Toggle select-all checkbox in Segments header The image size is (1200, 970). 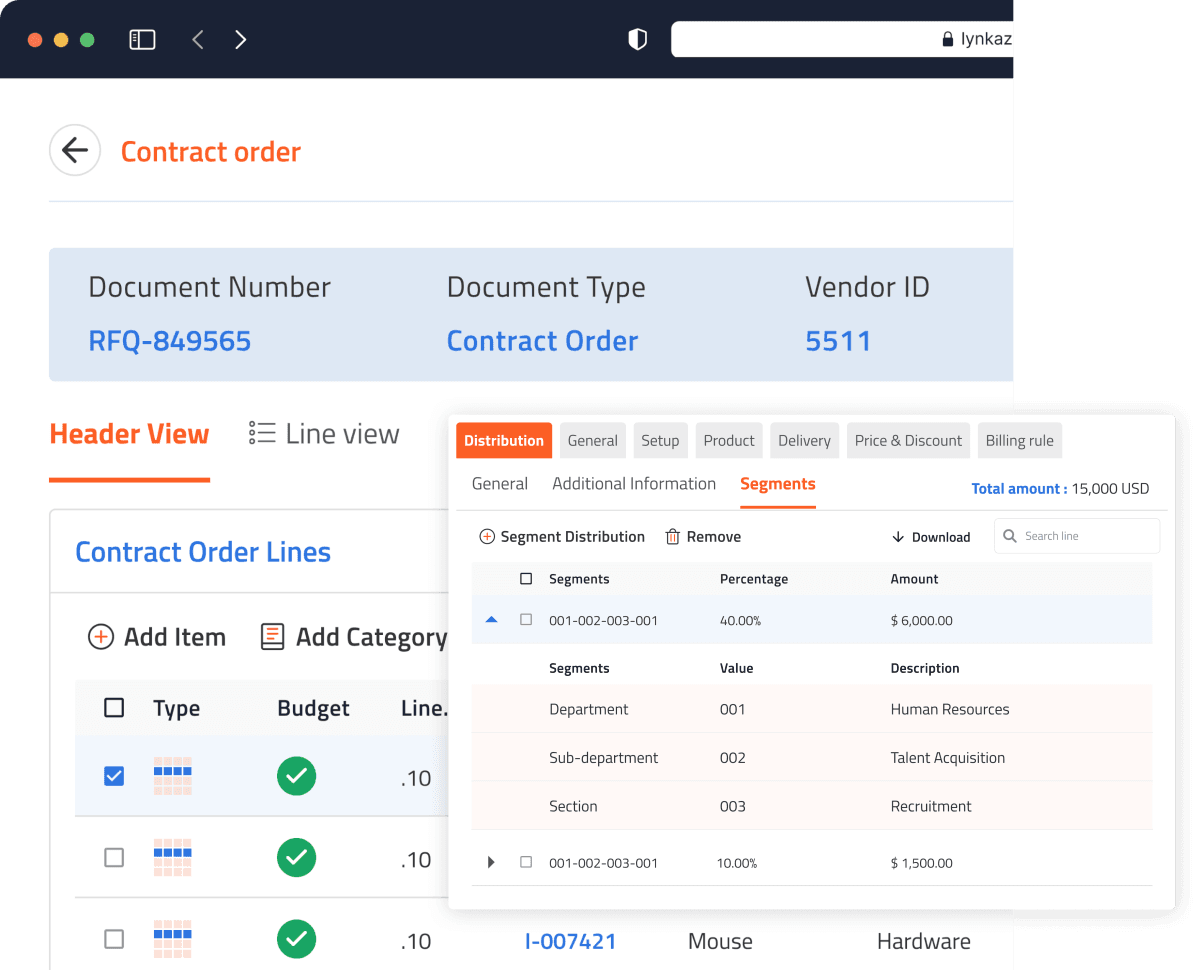(526, 579)
